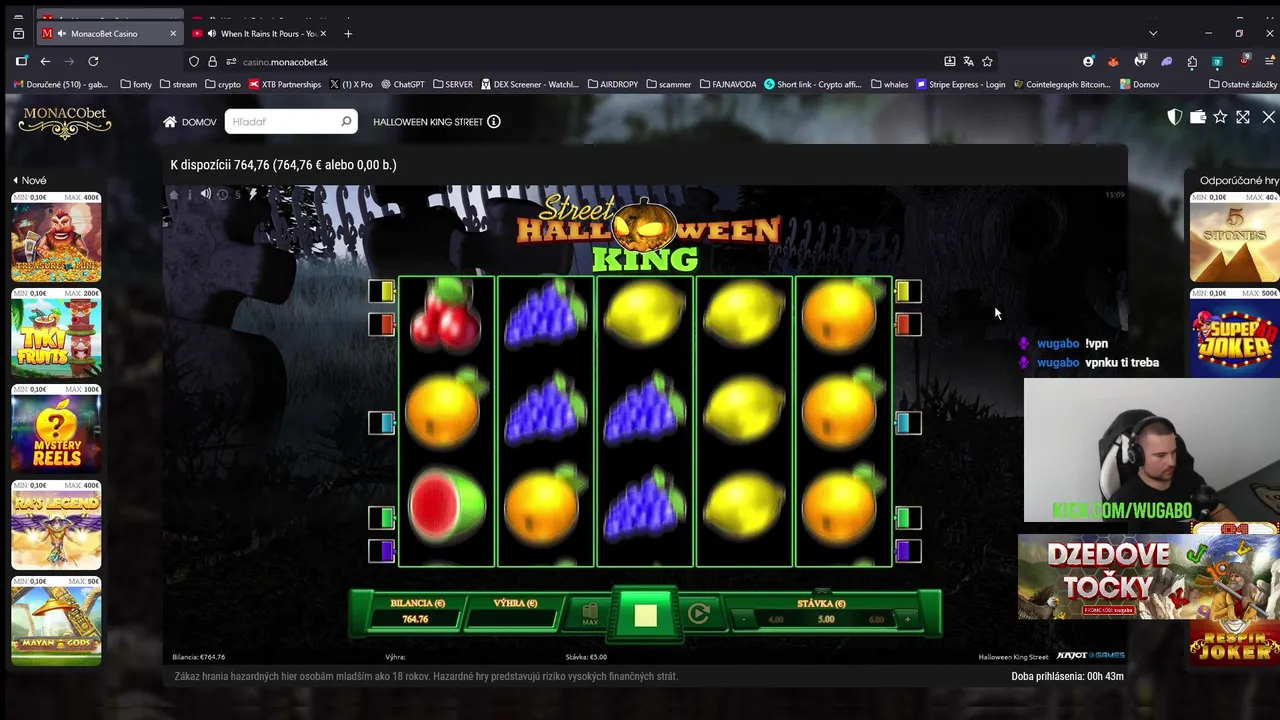
Task: Open Halloween King Street info icon
Action: pos(493,122)
